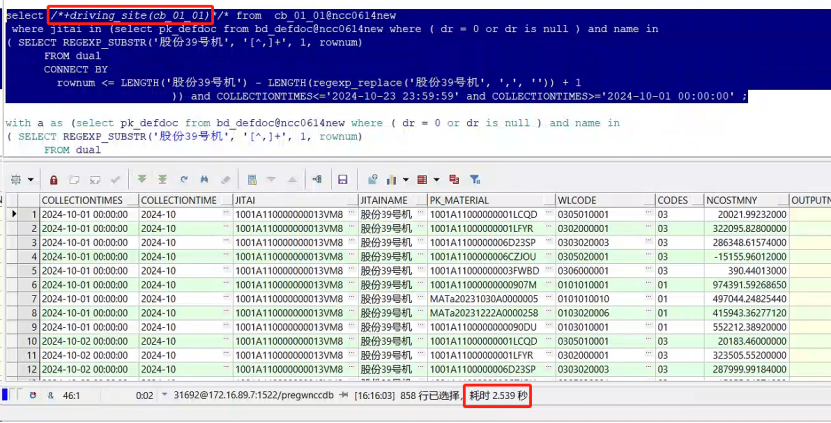Open ellipsis editor for row 3 PK_MATERIAL cell
Image resolution: width=831 pixels, height=423 pixels.
point(549,241)
